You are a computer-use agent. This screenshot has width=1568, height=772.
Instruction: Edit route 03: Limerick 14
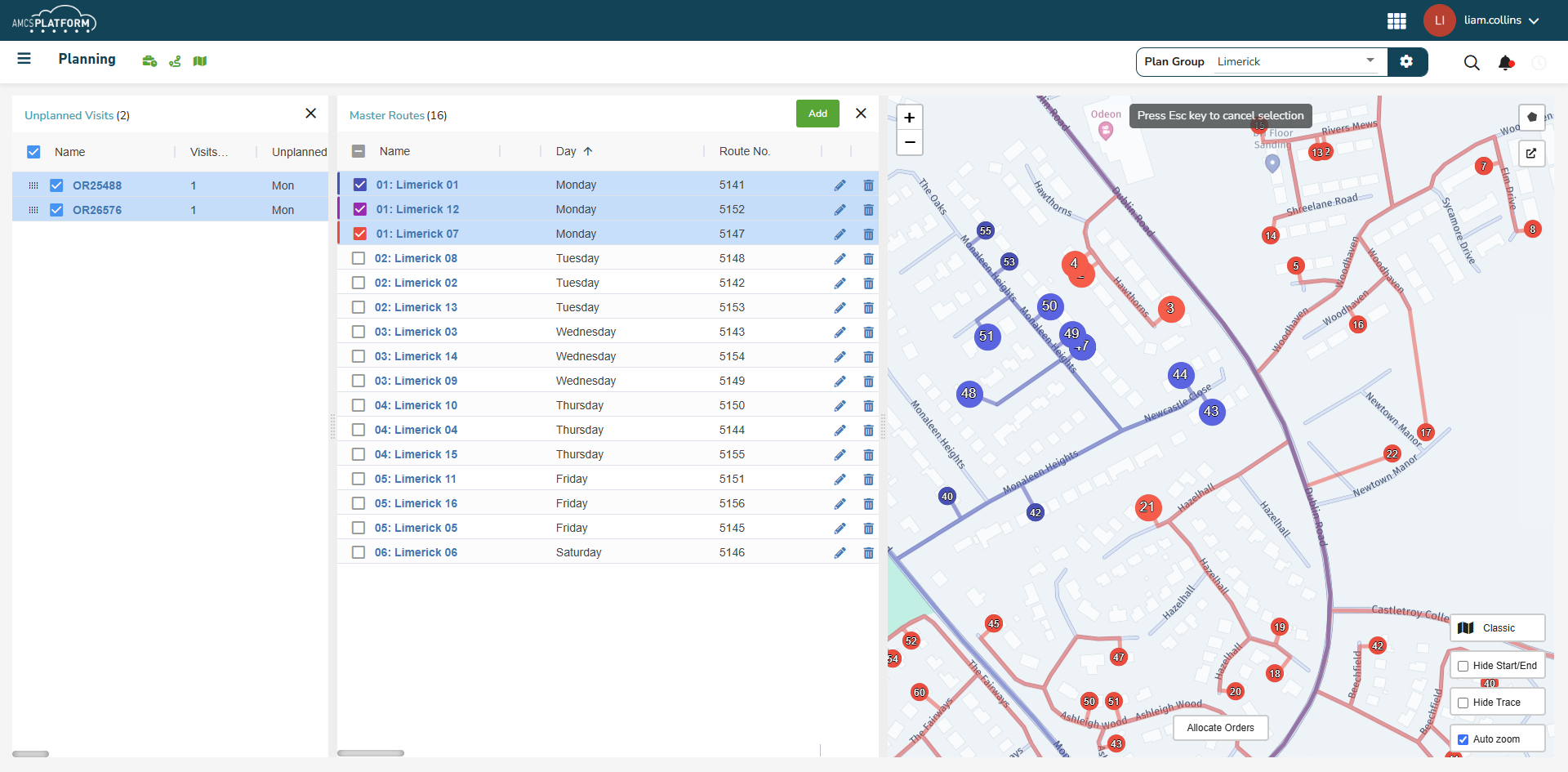point(840,357)
